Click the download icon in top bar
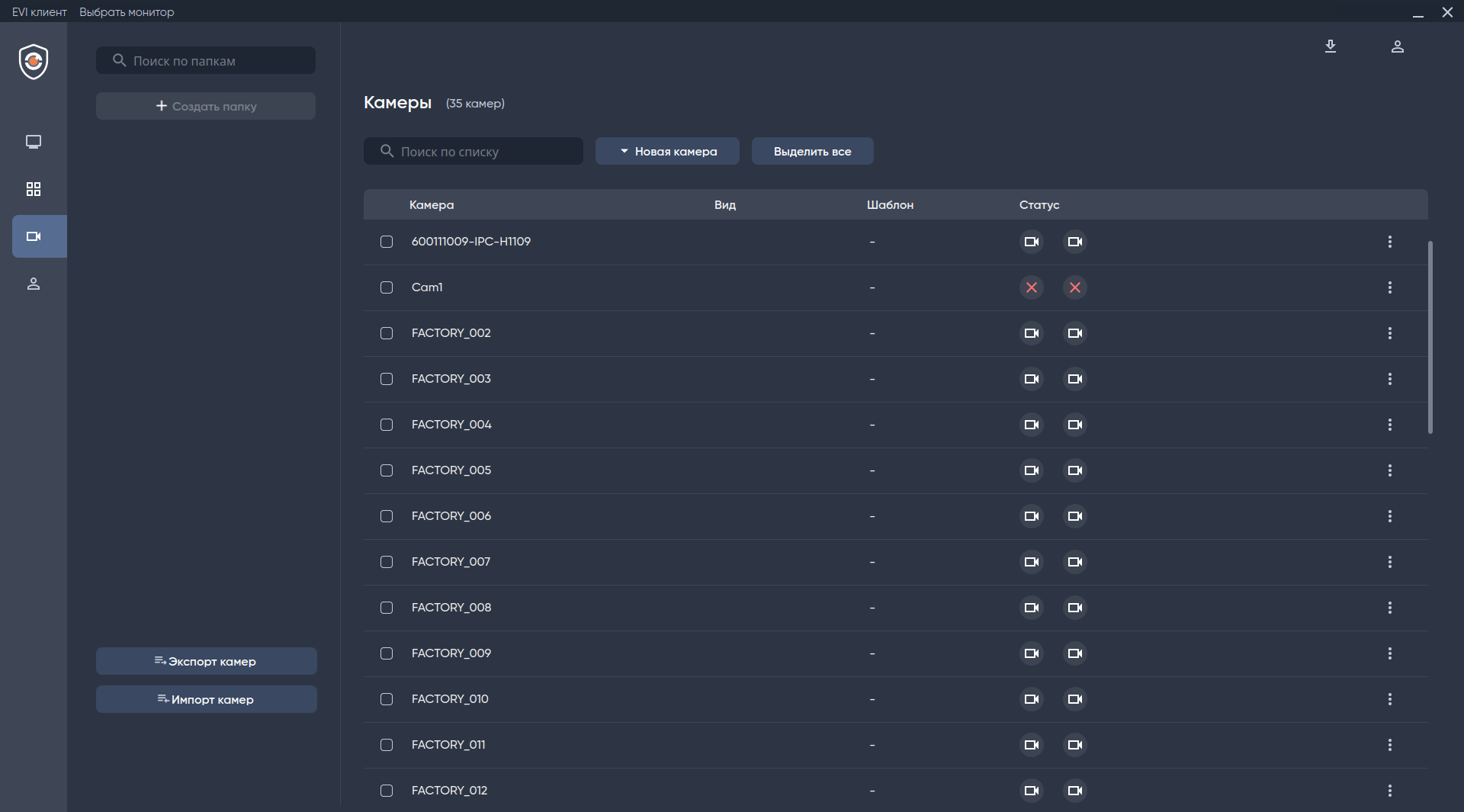Screen dimensions: 1464x812 (x=1331, y=47)
